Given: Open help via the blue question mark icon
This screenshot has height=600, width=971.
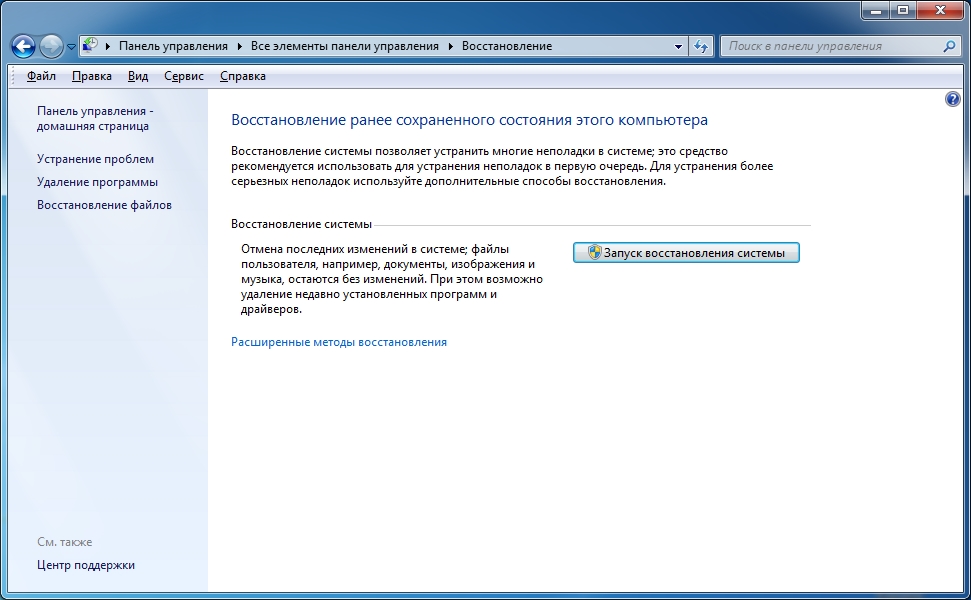Looking at the screenshot, I should pyautogui.click(x=952, y=99).
